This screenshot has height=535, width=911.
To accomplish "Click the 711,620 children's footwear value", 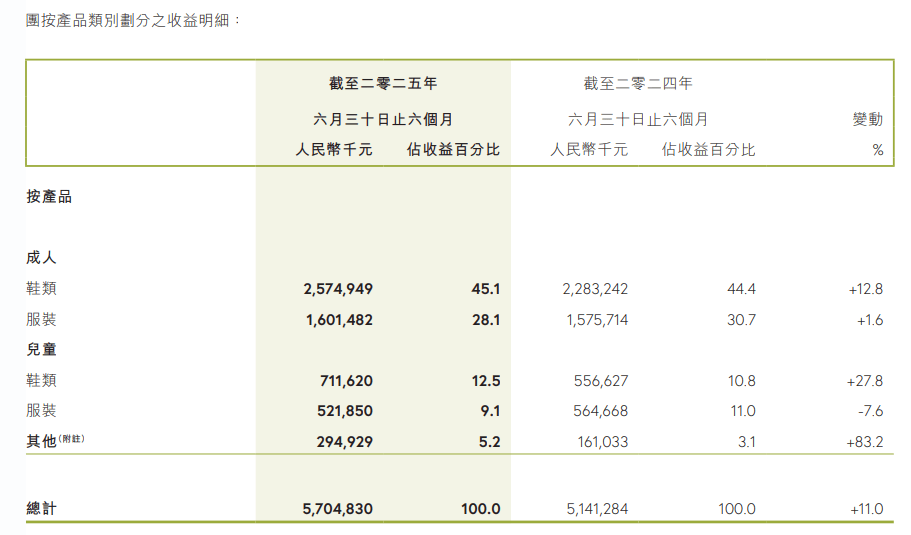I will 344,381.
